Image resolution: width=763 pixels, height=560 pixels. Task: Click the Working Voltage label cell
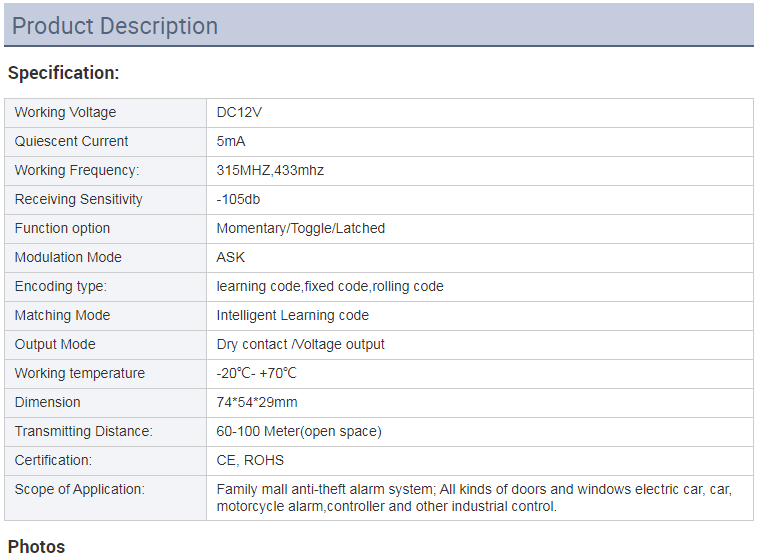point(106,112)
